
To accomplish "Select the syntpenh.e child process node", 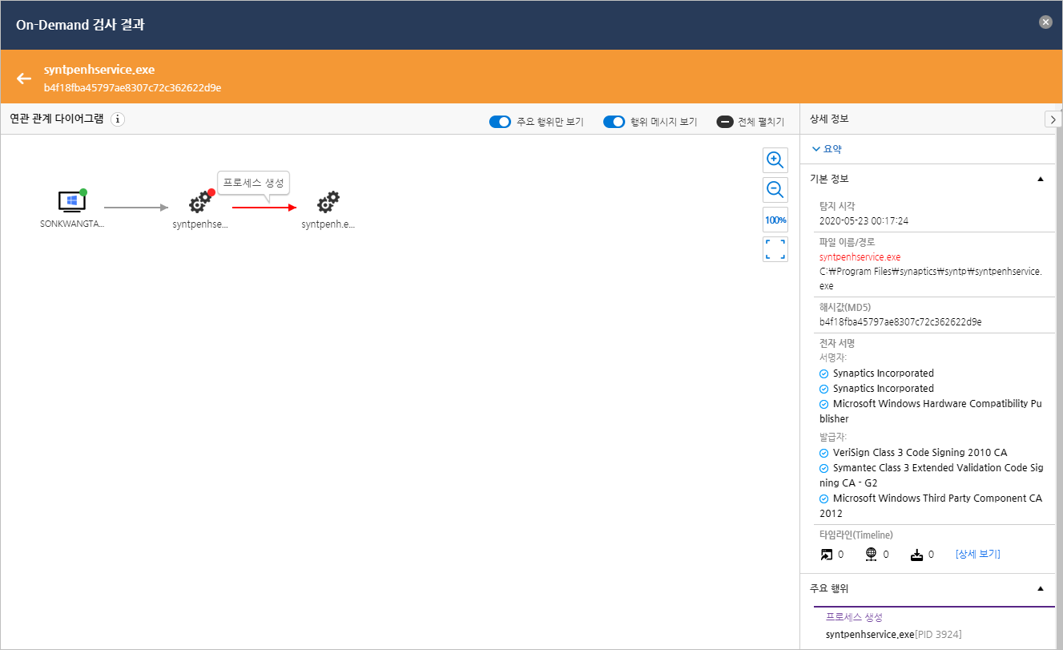I will click(x=328, y=202).
